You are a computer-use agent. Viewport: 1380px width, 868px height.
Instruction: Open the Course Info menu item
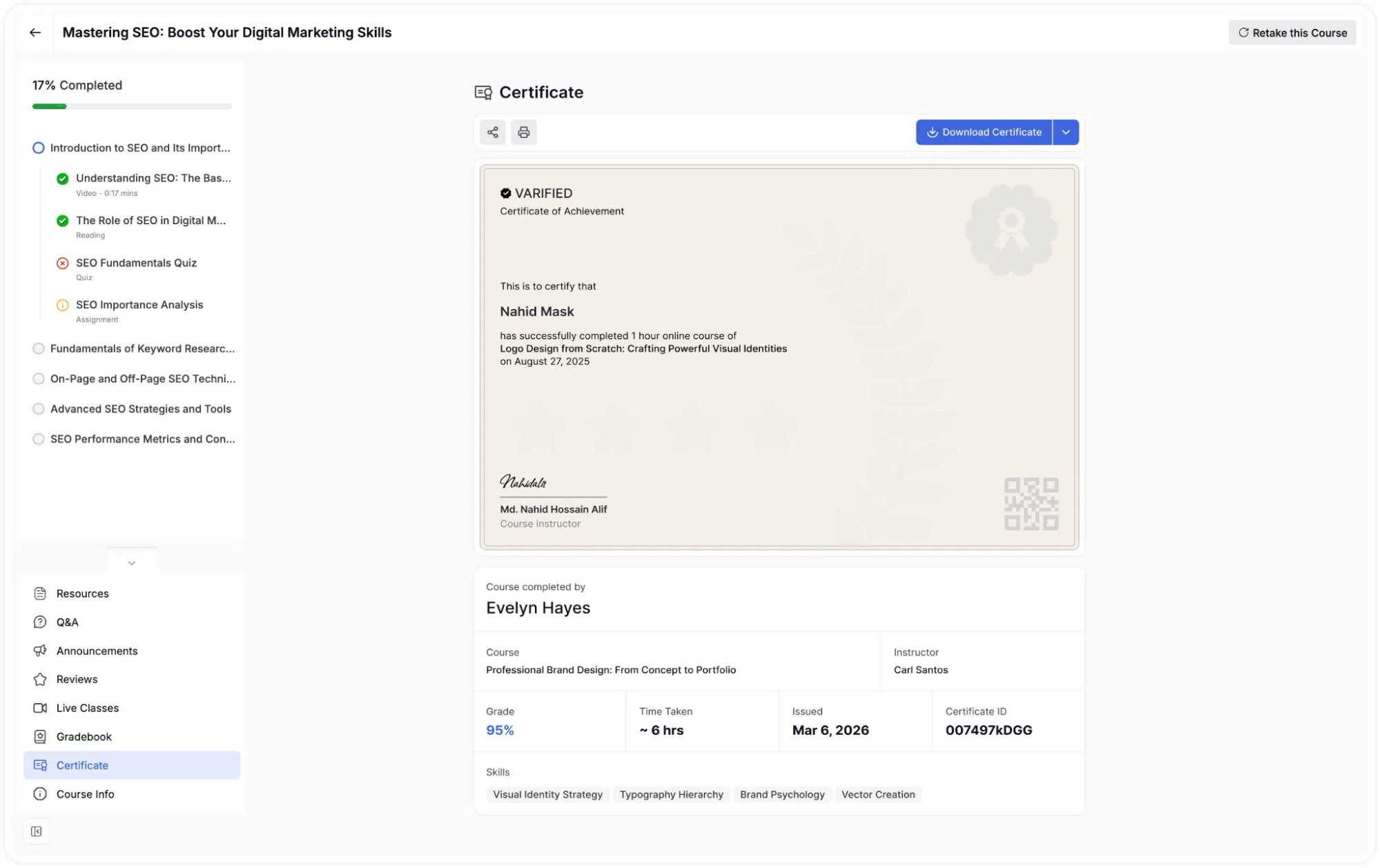click(x=132, y=793)
